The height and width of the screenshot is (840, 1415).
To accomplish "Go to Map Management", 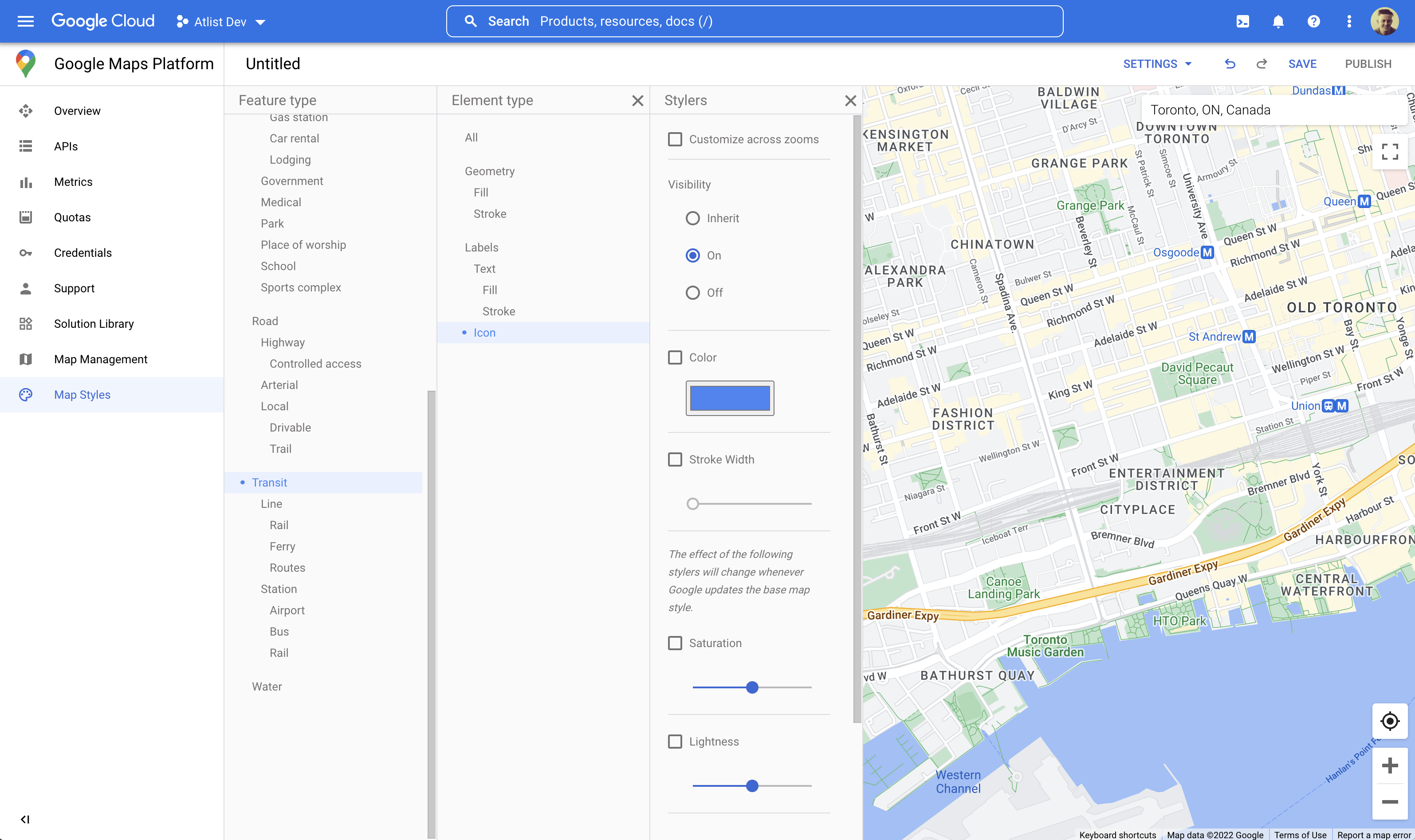I will (100, 359).
